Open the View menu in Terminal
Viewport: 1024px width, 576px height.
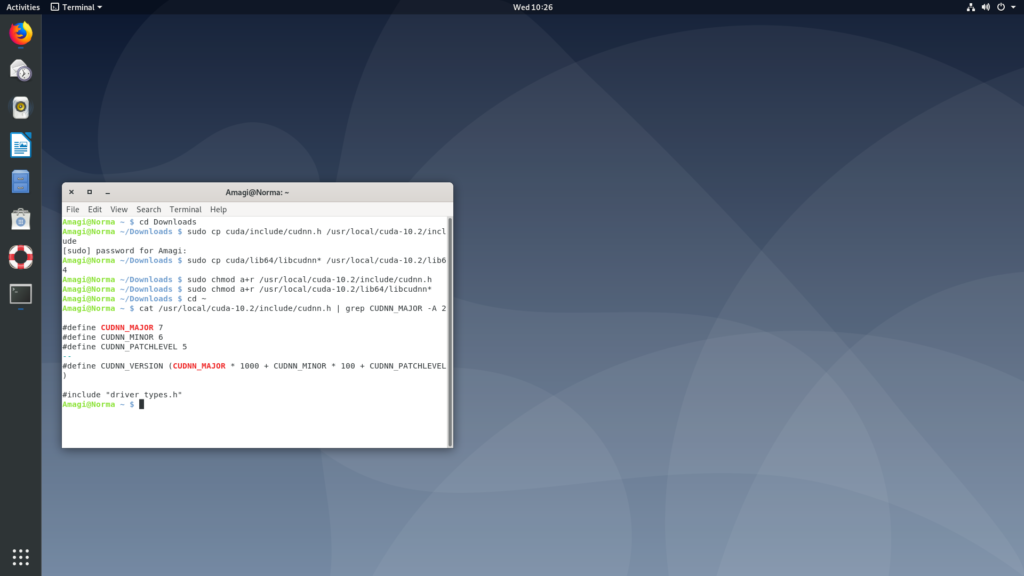(119, 210)
